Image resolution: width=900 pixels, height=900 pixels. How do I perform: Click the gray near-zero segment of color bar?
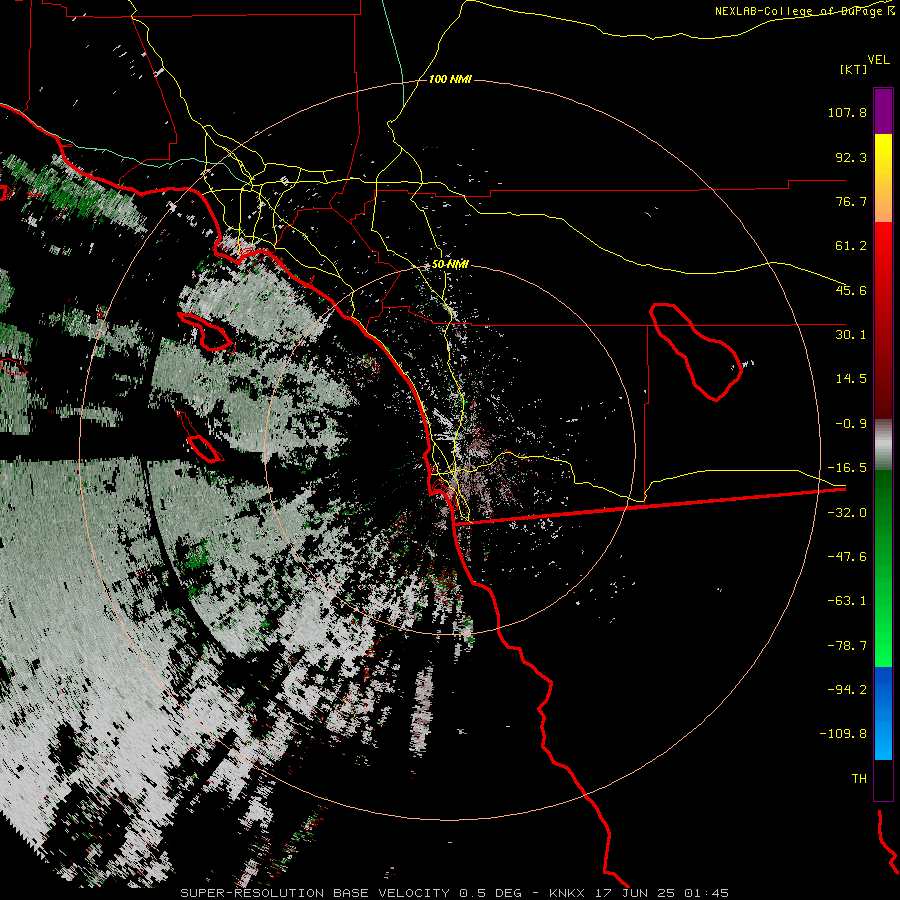883,445
